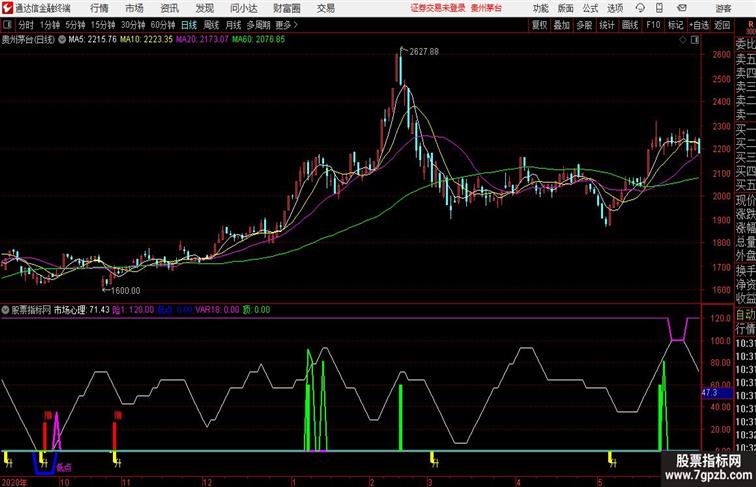Toggle the side panel icon left of 分时

pos(7,25)
